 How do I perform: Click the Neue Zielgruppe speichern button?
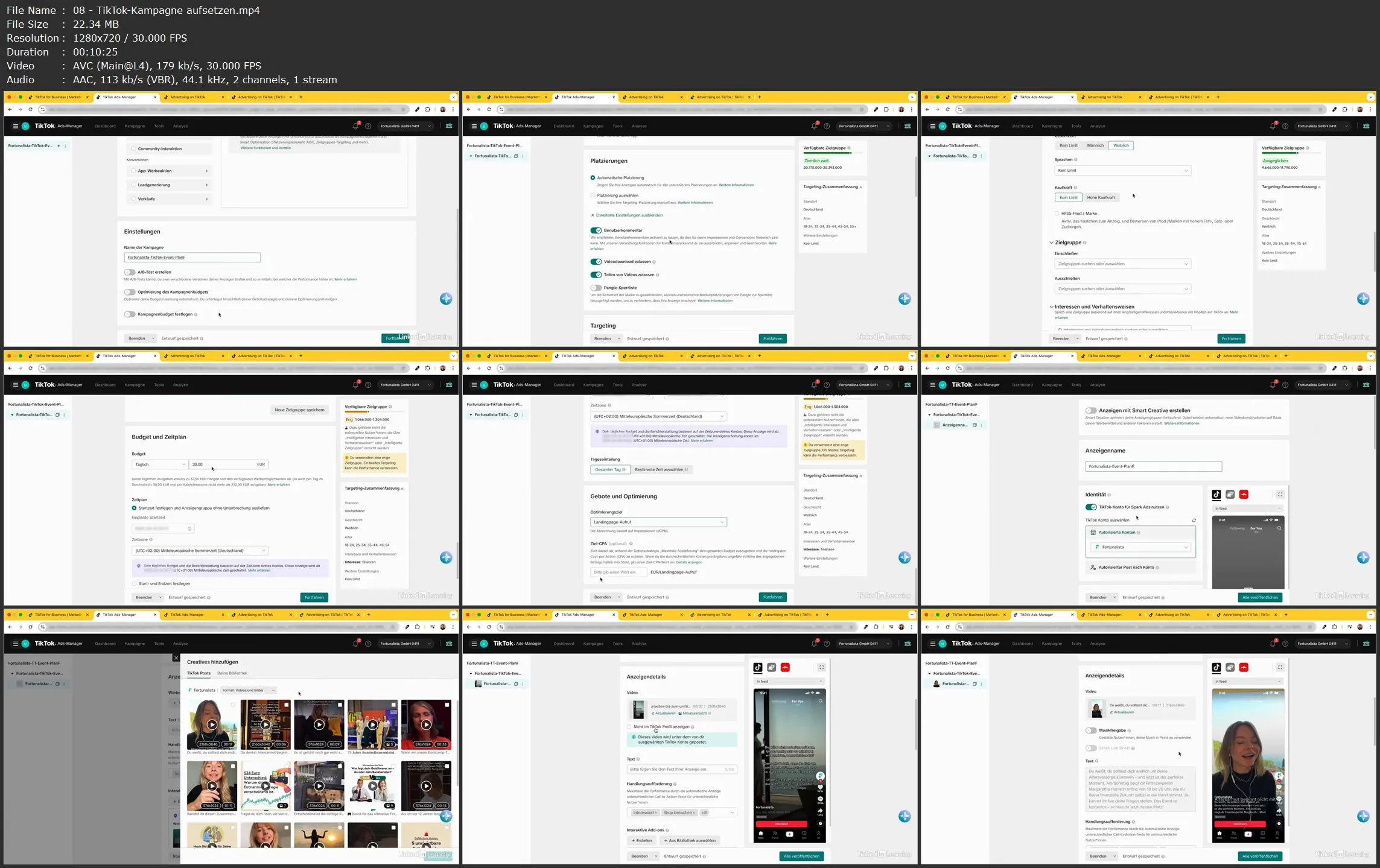pos(299,410)
